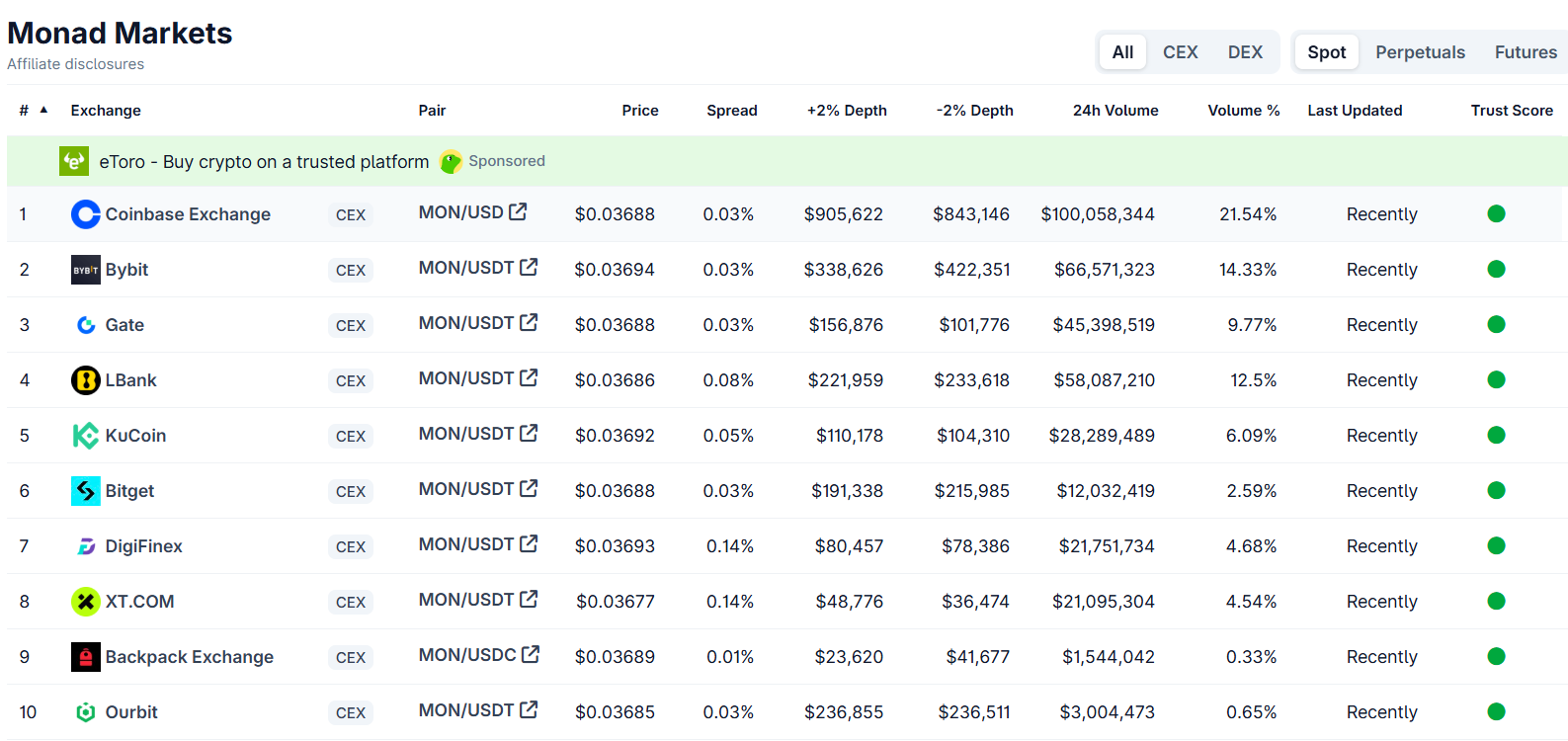The image size is (1568, 741).
Task: Open the Affiliate disclosures link
Action: pyautogui.click(x=76, y=64)
